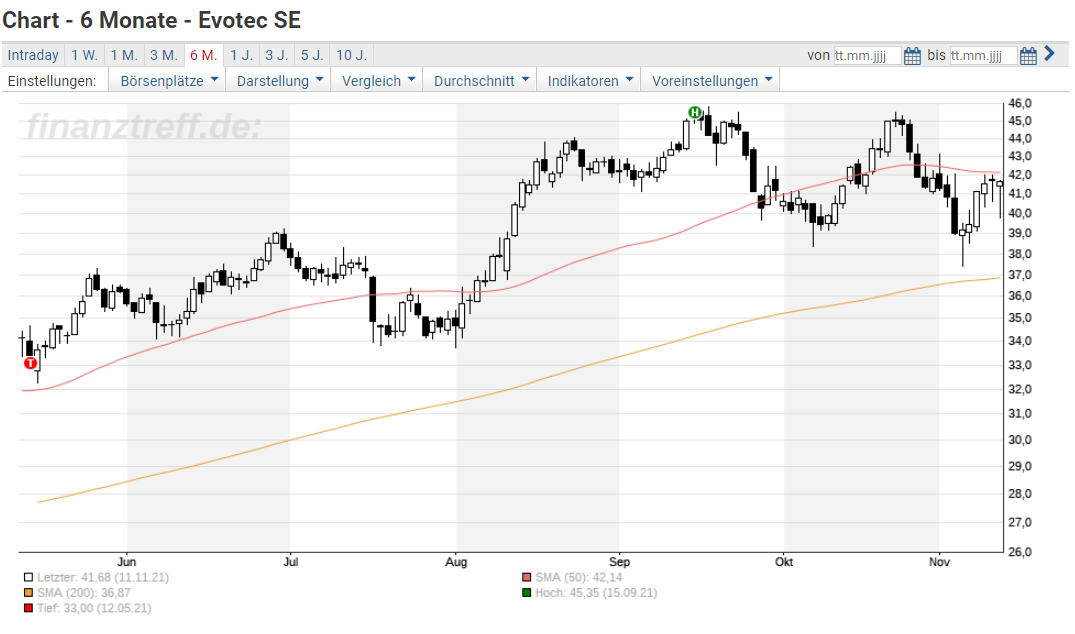
Task: Focus the 'von' start date field
Action: (867, 56)
